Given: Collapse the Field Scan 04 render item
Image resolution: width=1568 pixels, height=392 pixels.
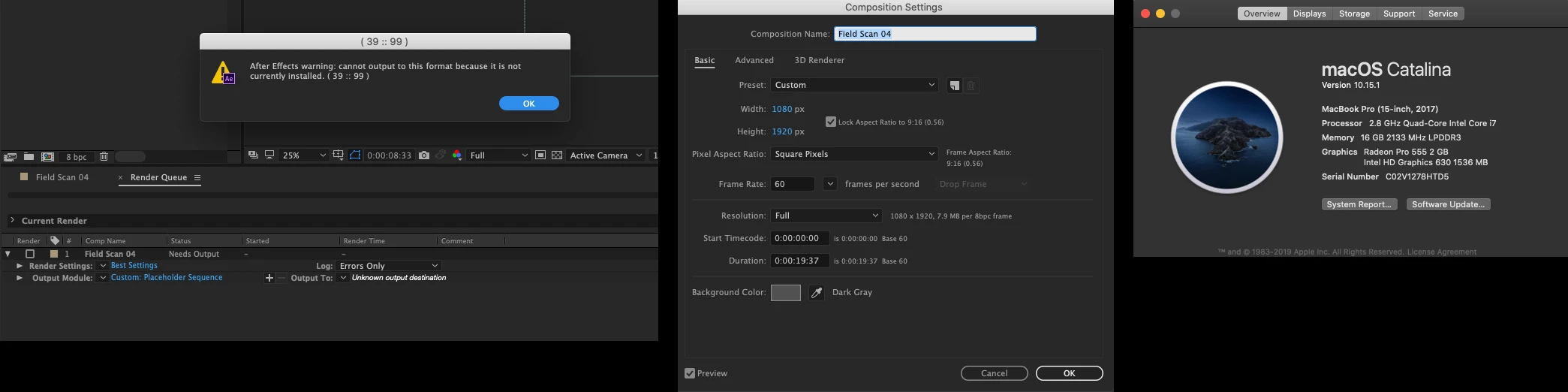Looking at the screenshot, I should 8,254.
